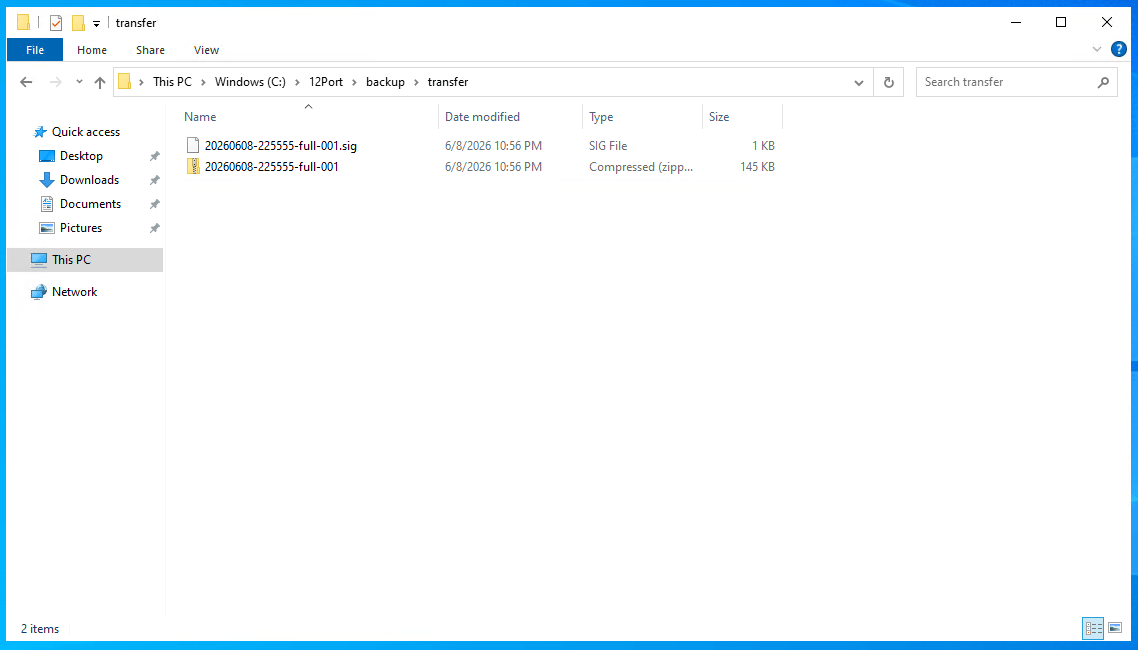The image size is (1138, 650).
Task: Open Desktop in Quick access
Action: pyautogui.click(x=81, y=156)
